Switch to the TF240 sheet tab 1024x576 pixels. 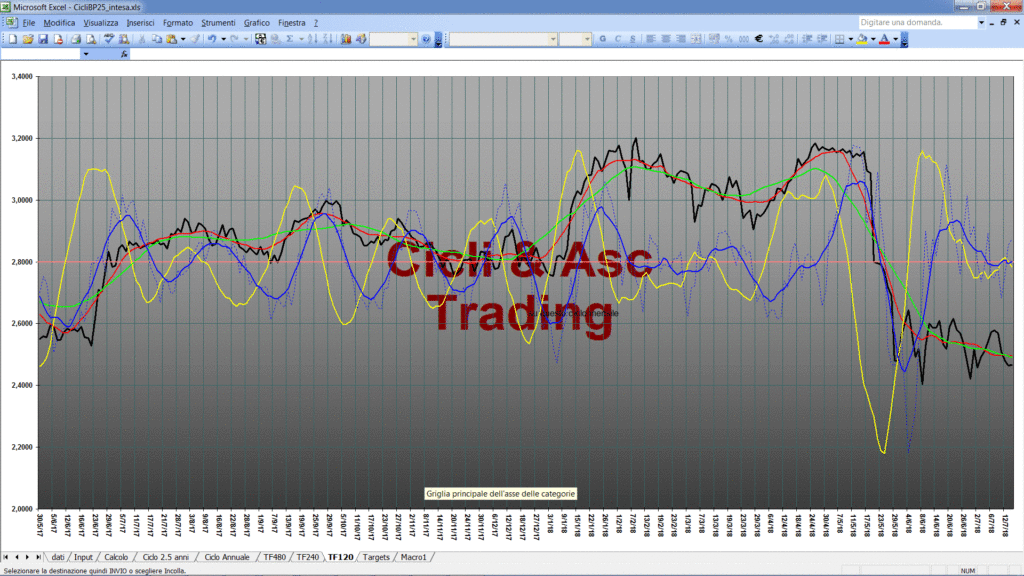[308, 557]
